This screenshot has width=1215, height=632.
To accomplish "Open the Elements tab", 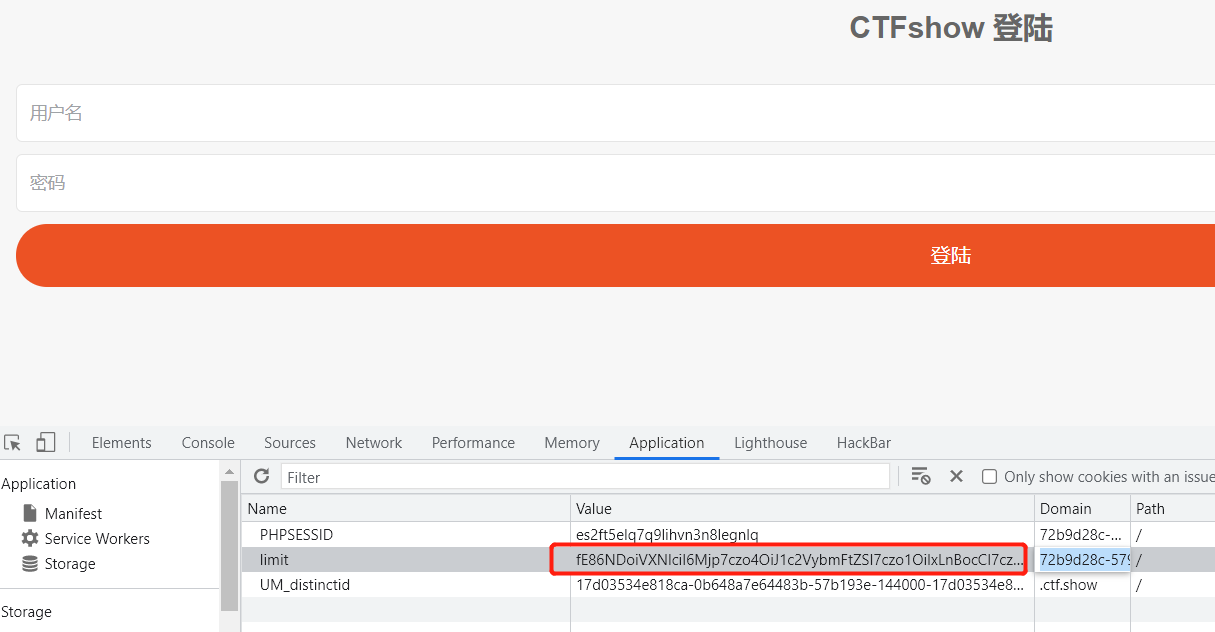I will [x=121, y=442].
